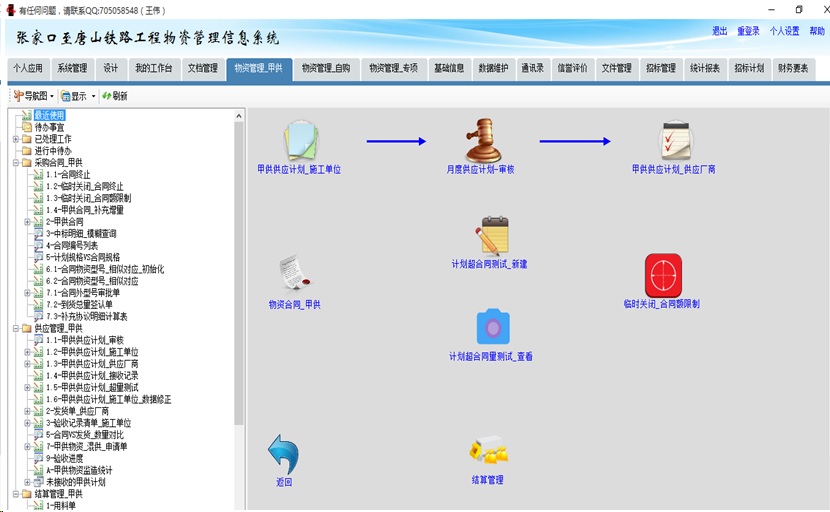Switch to the 物资管理_自购 tab

(326, 69)
